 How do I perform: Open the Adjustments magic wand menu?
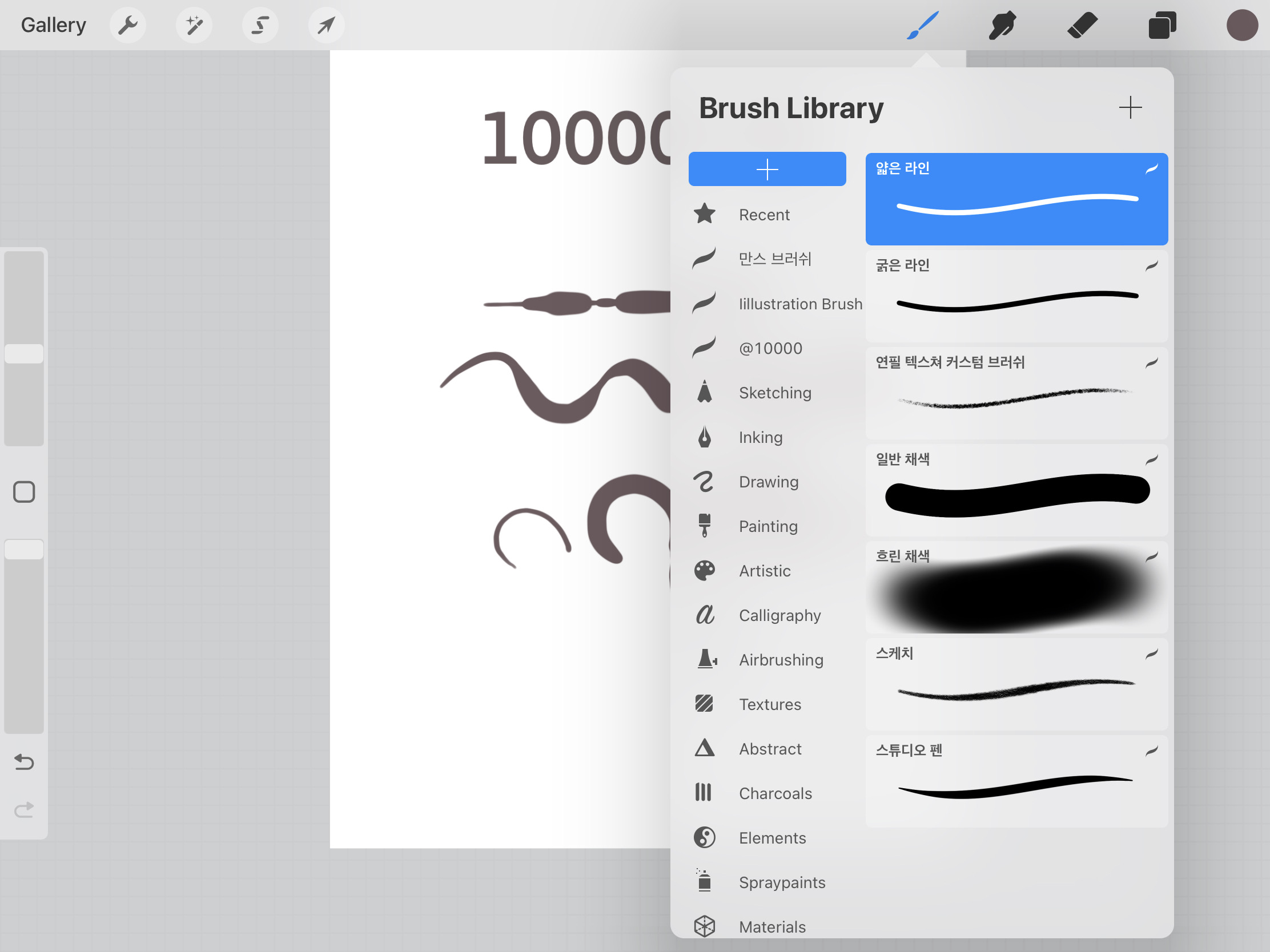(x=194, y=25)
